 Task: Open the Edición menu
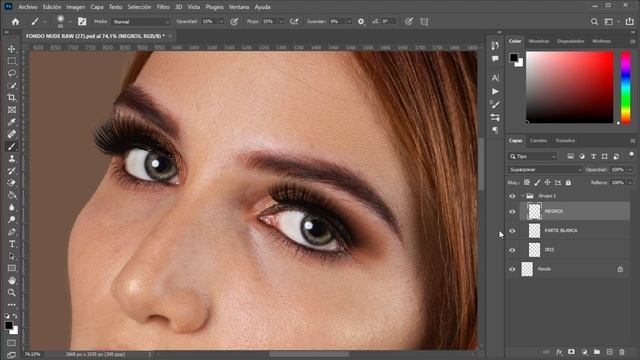(x=52, y=7)
